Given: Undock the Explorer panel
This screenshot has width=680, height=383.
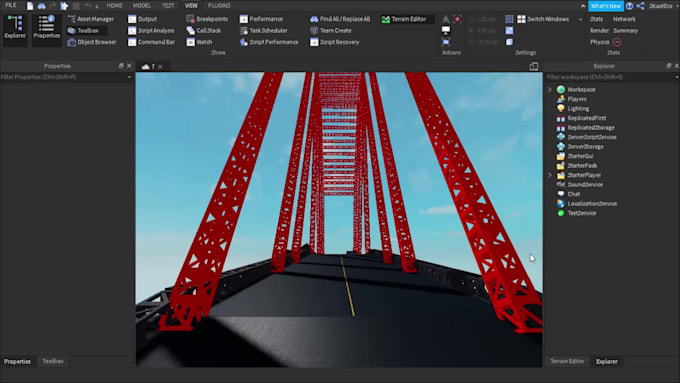Looking at the screenshot, I should [x=669, y=66].
